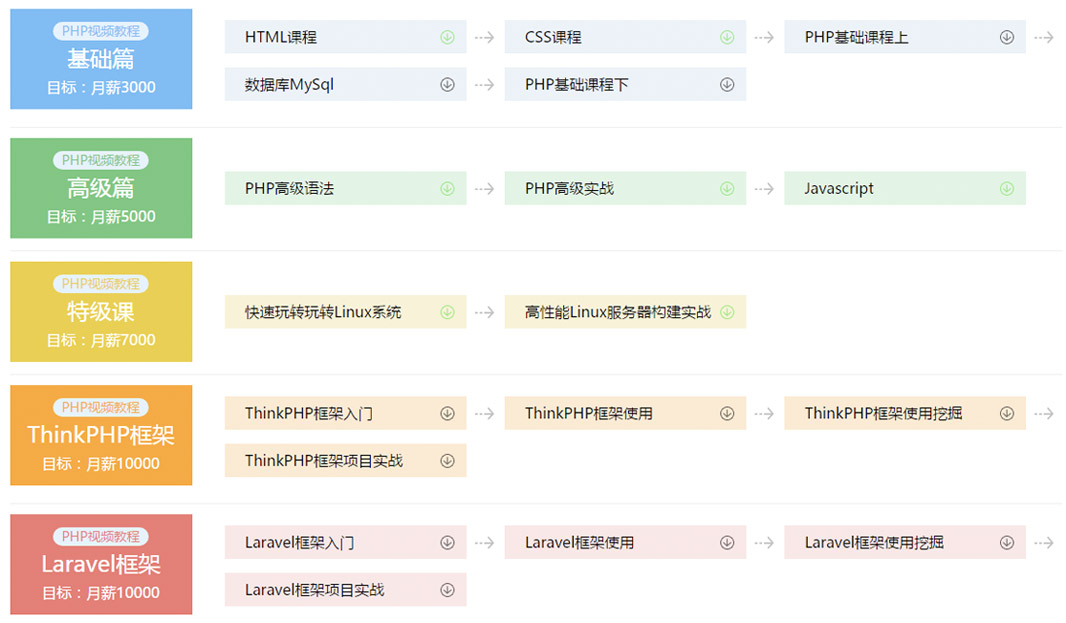Click download icon on PHP基础课程上

coord(1006,37)
